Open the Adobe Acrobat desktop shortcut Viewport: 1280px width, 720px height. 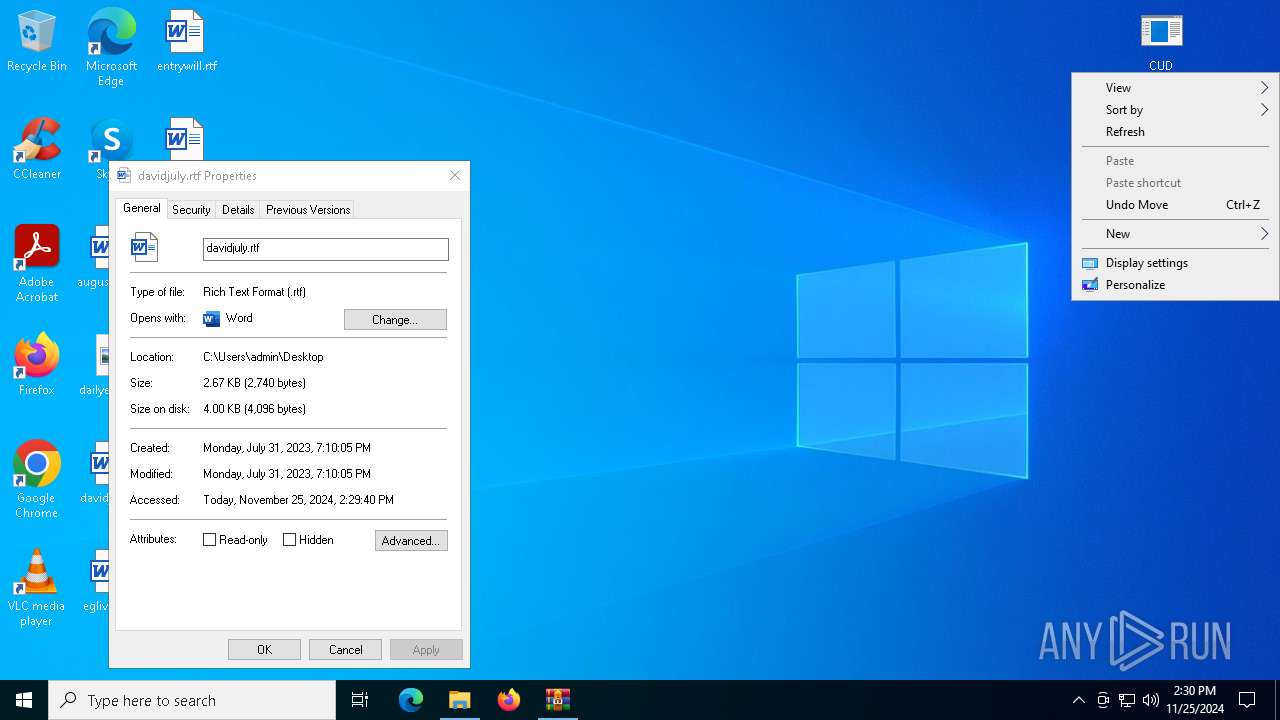click(37, 264)
